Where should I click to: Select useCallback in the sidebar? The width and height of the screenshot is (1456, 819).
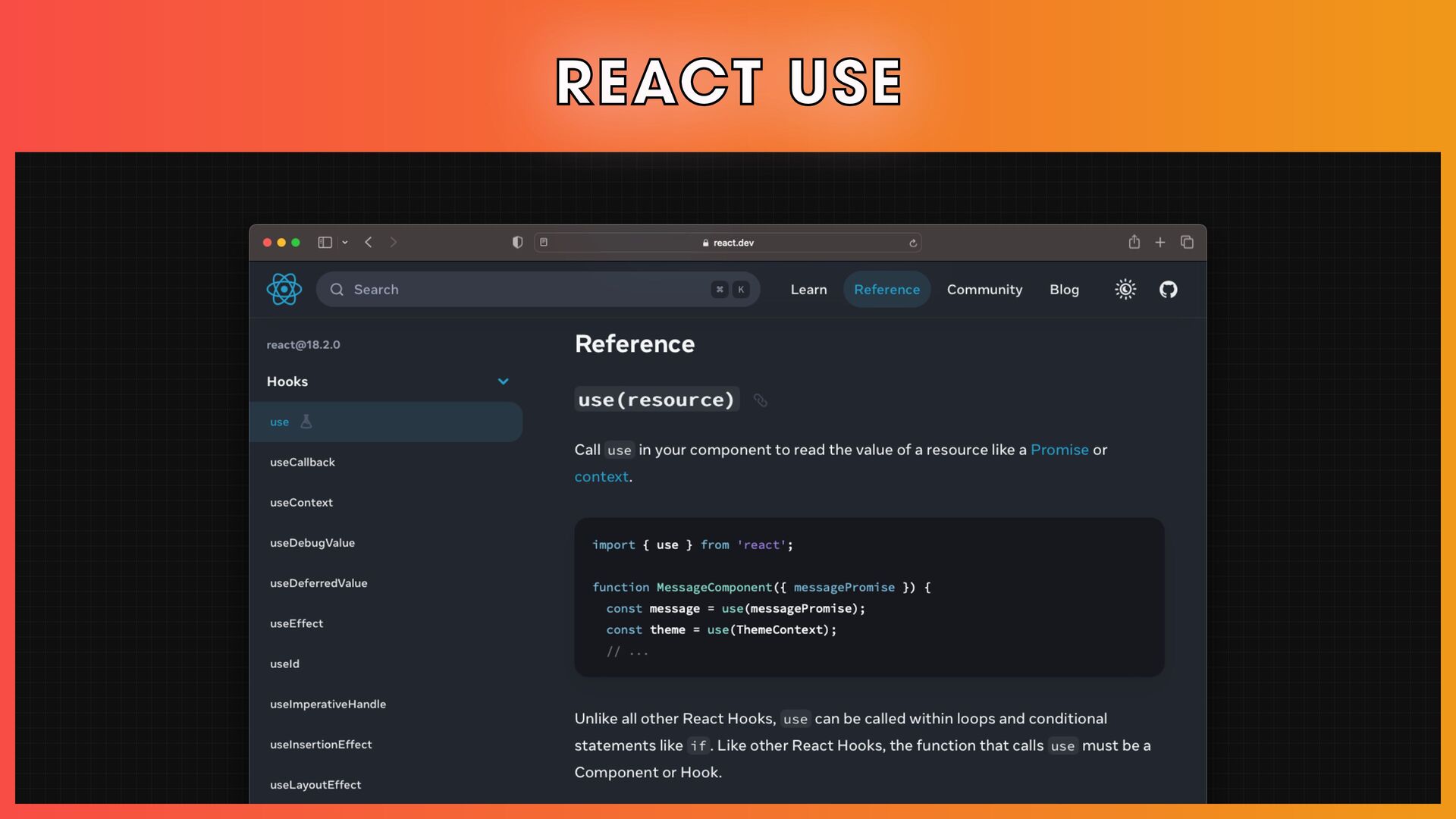click(x=303, y=462)
